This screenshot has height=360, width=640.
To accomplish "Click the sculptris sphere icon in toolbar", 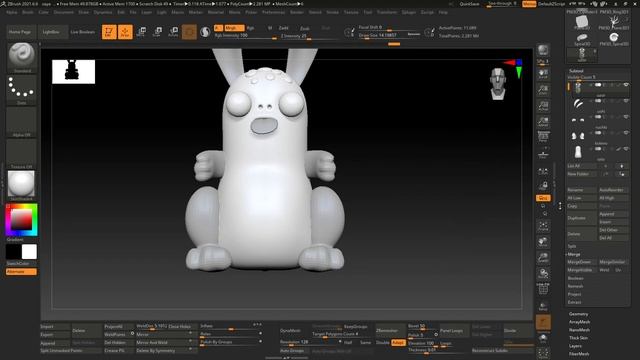I will pyautogui.click(x=205, y=32).
